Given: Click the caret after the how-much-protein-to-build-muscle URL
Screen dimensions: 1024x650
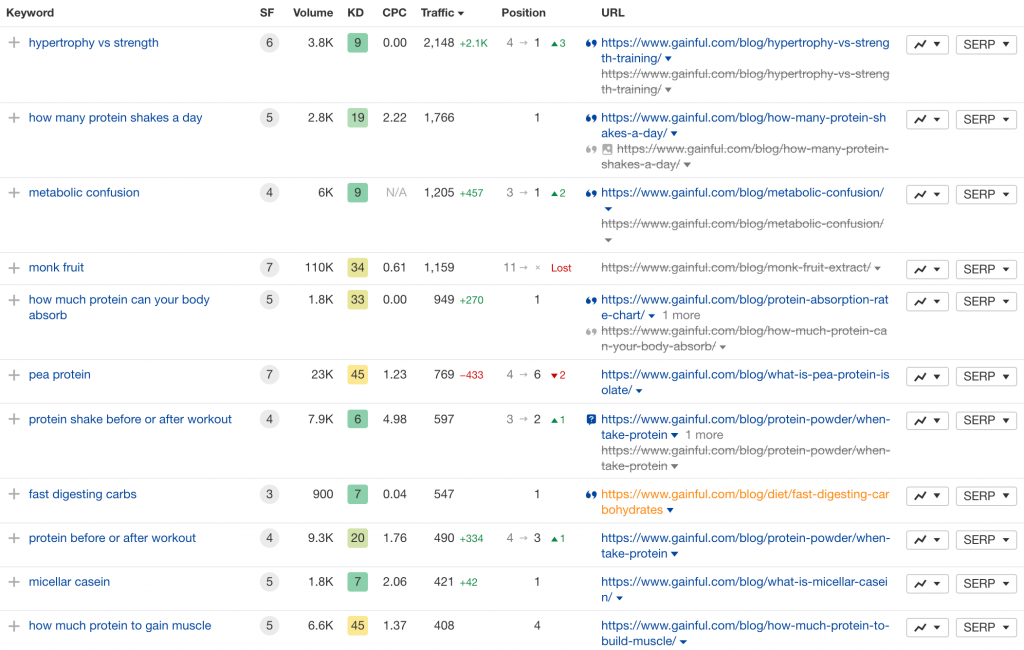Looking at the screenshot, I should pyautogui.click(x=683, y=642).
